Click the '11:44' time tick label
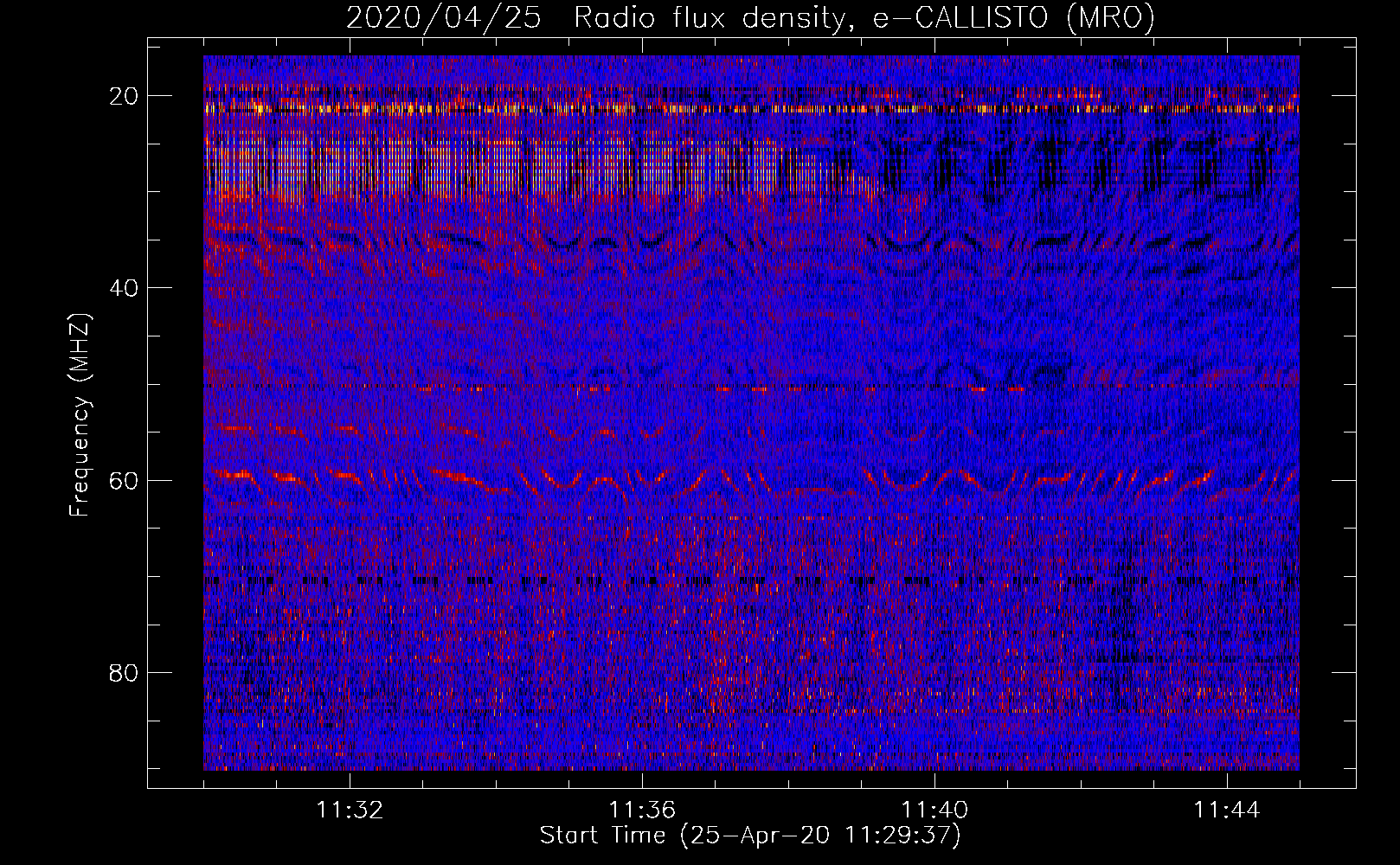This screenshot has height=865, width=1400. [x=1227, y=811]
